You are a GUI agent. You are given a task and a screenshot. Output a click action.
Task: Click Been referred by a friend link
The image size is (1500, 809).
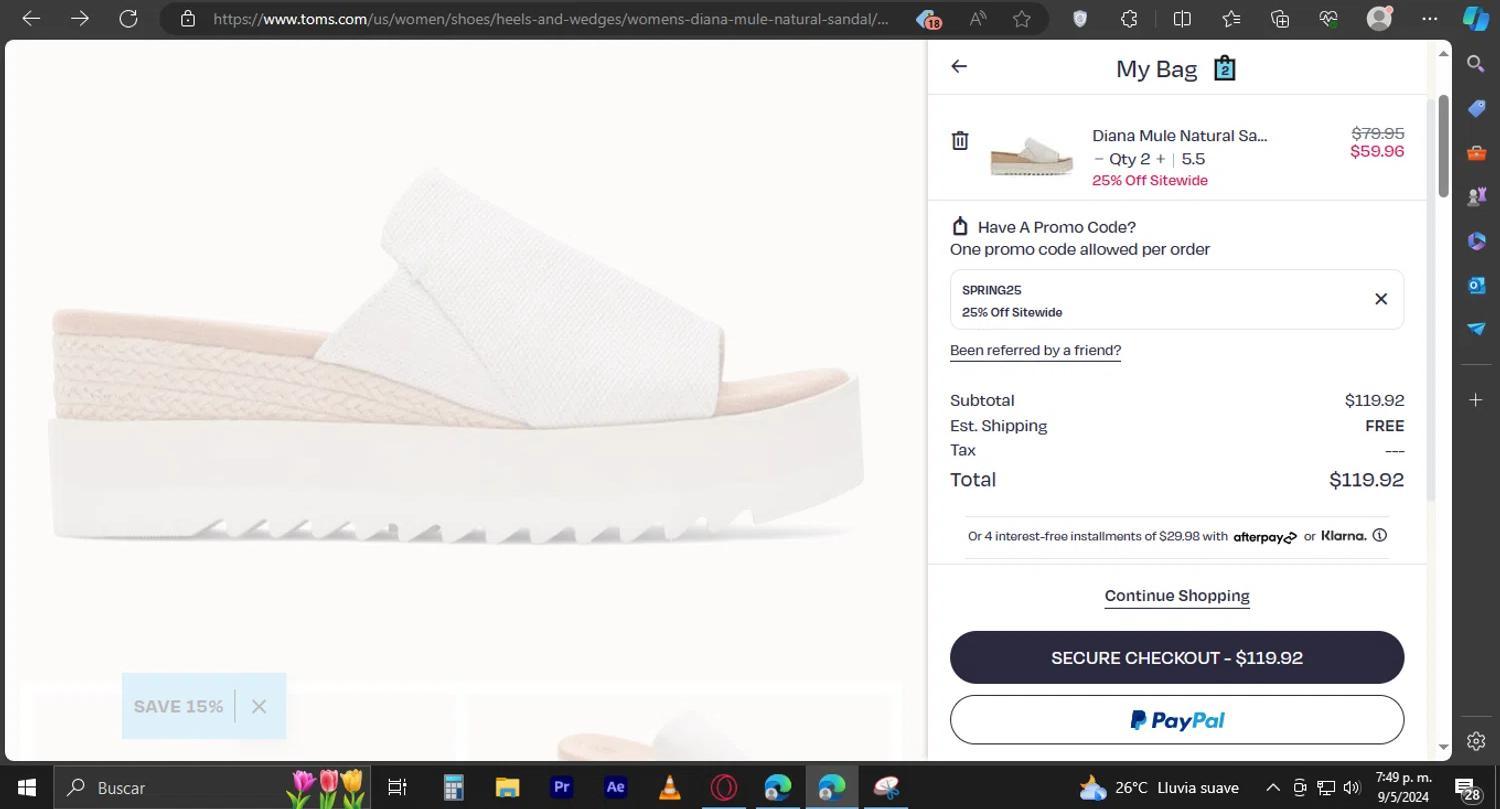point(1035,350)
